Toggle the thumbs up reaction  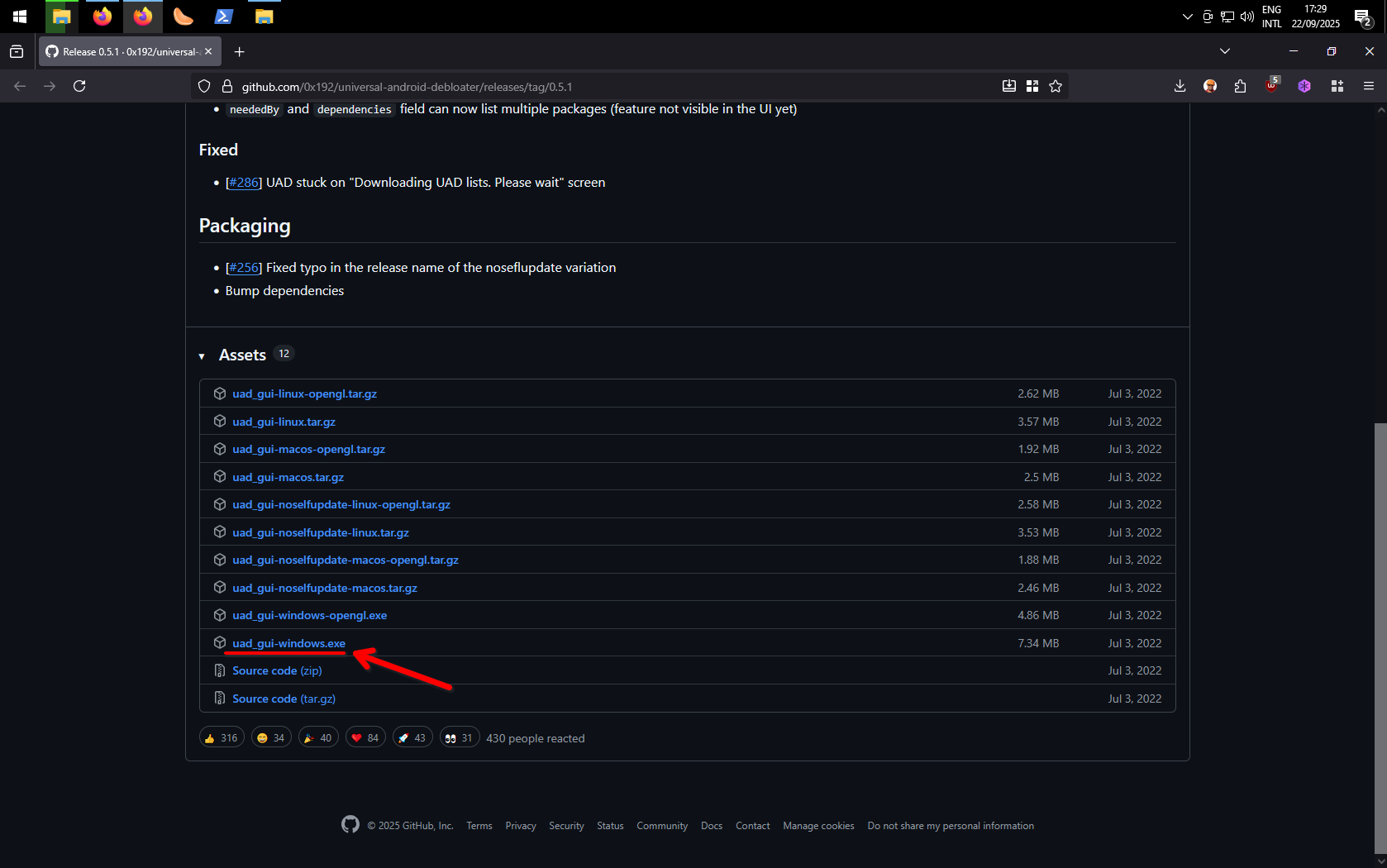[222, 738]
